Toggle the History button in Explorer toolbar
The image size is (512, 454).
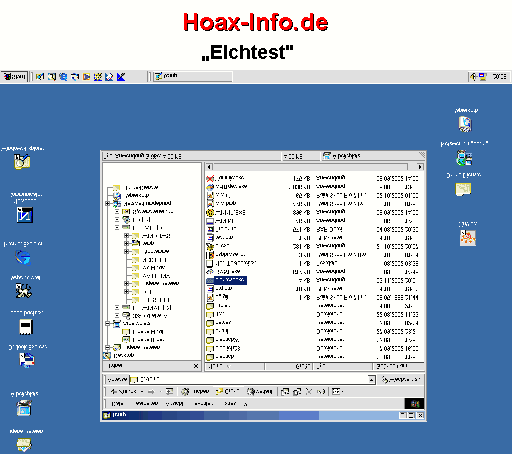[x=260, y=392]
